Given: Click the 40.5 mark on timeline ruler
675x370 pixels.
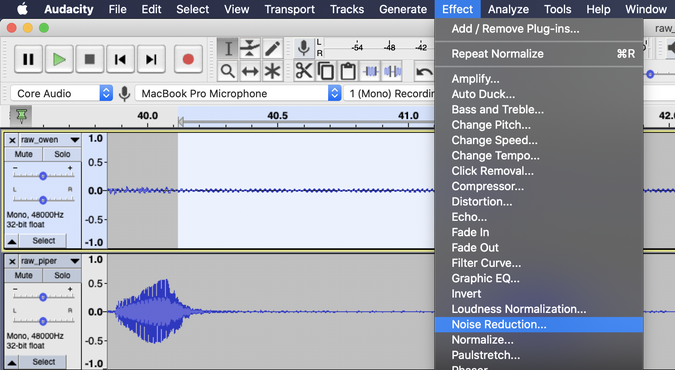Looking at the screenshot, I should [x=277, y=116].
